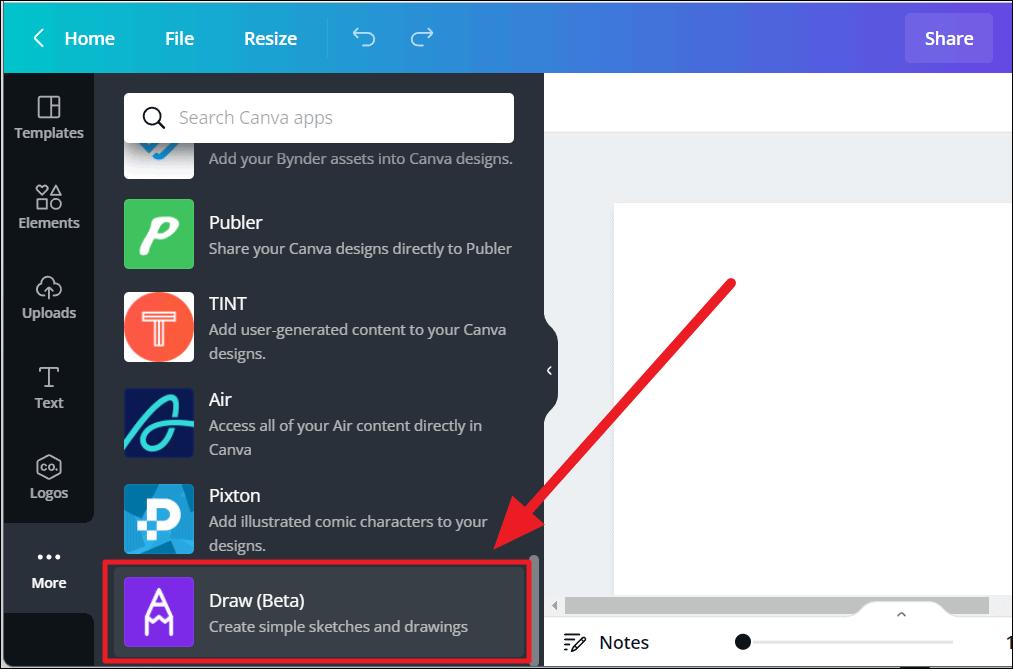
Task: Open the File menu
Action: (x=179, y=38)
